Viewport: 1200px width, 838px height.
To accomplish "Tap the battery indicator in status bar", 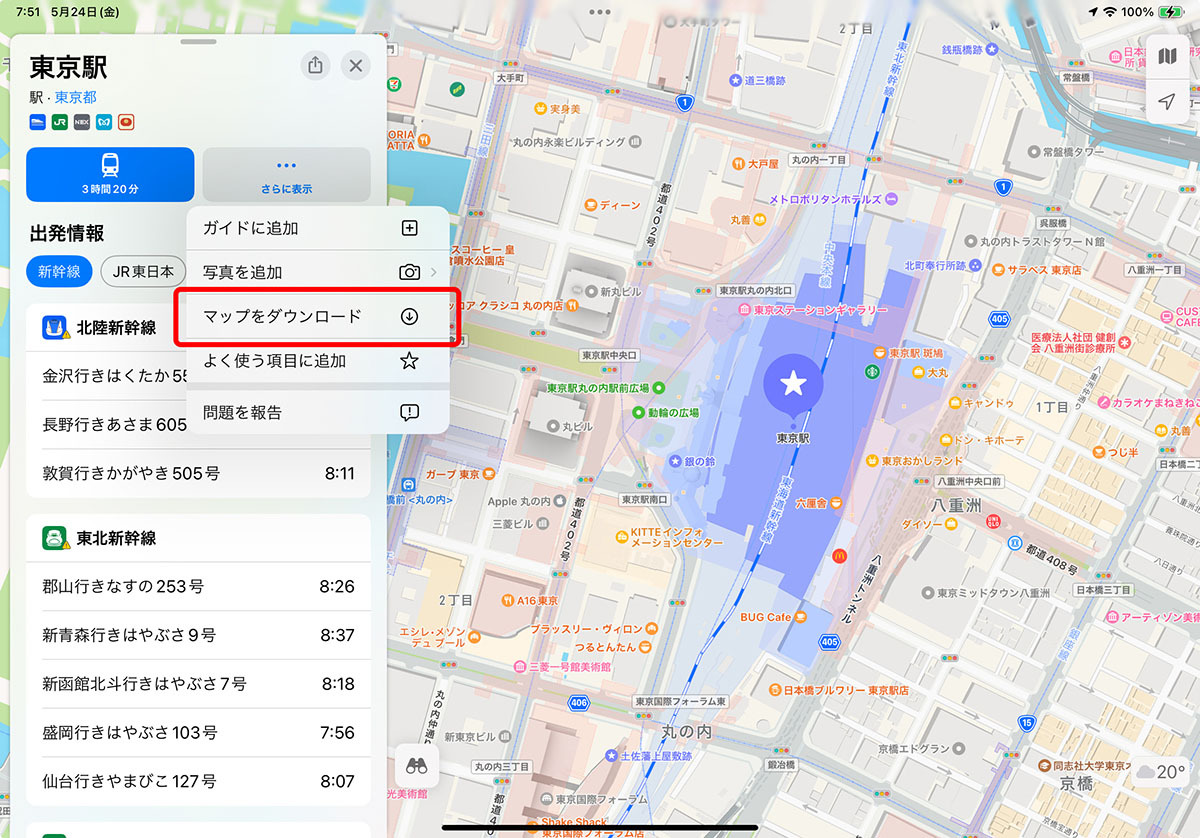I will tap(1172, 11).
